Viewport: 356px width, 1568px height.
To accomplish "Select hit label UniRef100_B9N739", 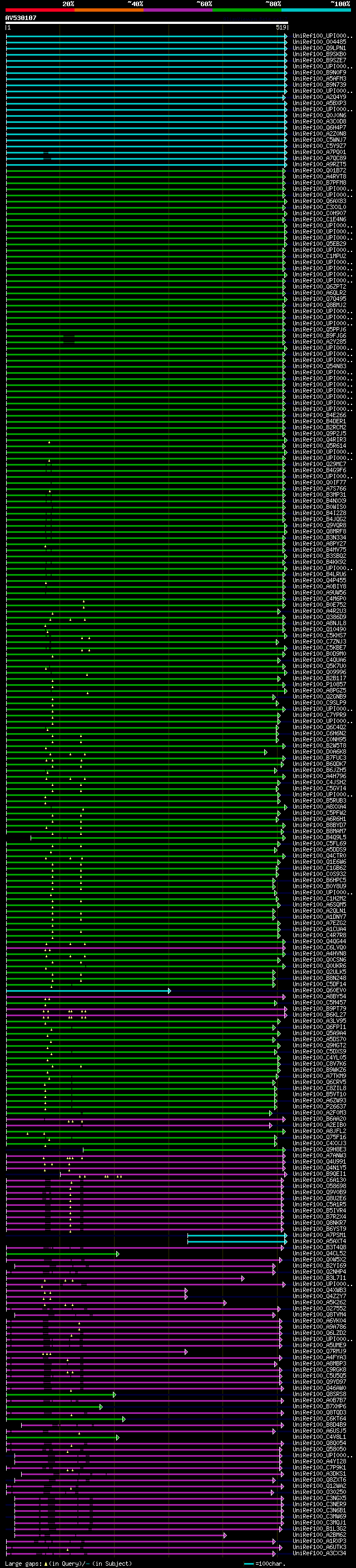I will click(319, 85).
